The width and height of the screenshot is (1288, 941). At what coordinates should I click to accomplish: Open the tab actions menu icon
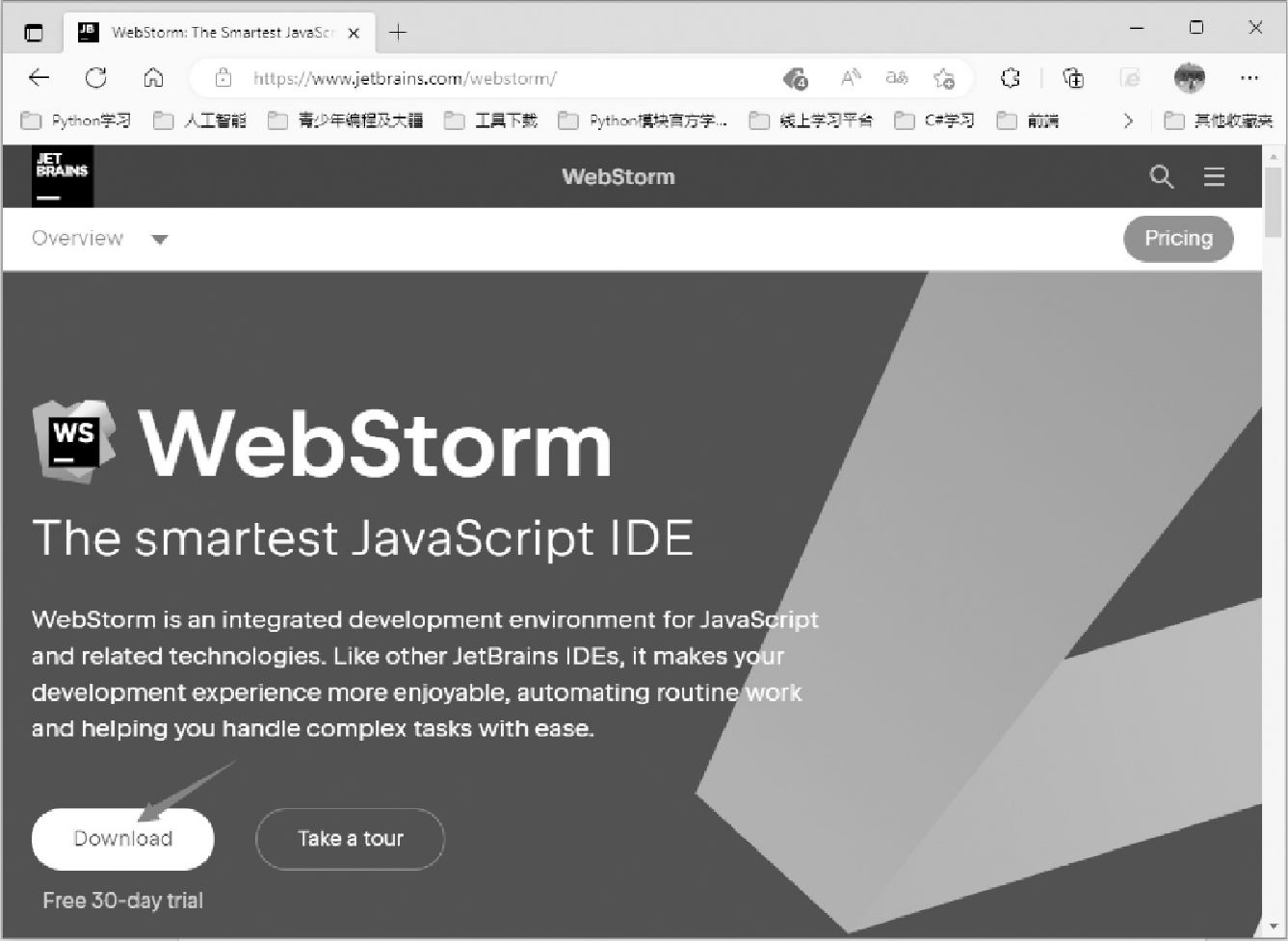click(34, 33)
